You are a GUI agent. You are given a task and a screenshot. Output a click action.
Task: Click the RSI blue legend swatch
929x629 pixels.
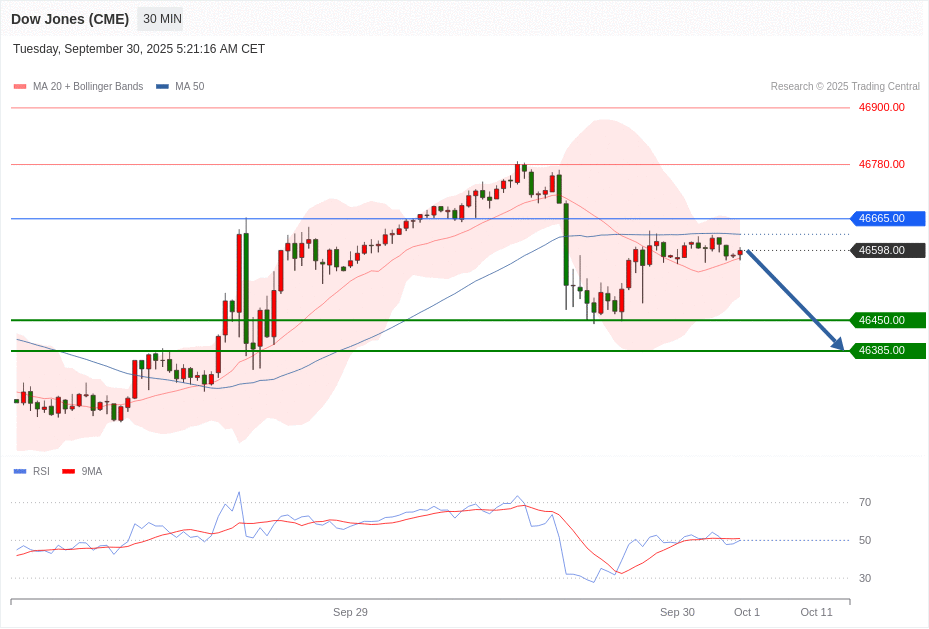(x=20, y=471)
